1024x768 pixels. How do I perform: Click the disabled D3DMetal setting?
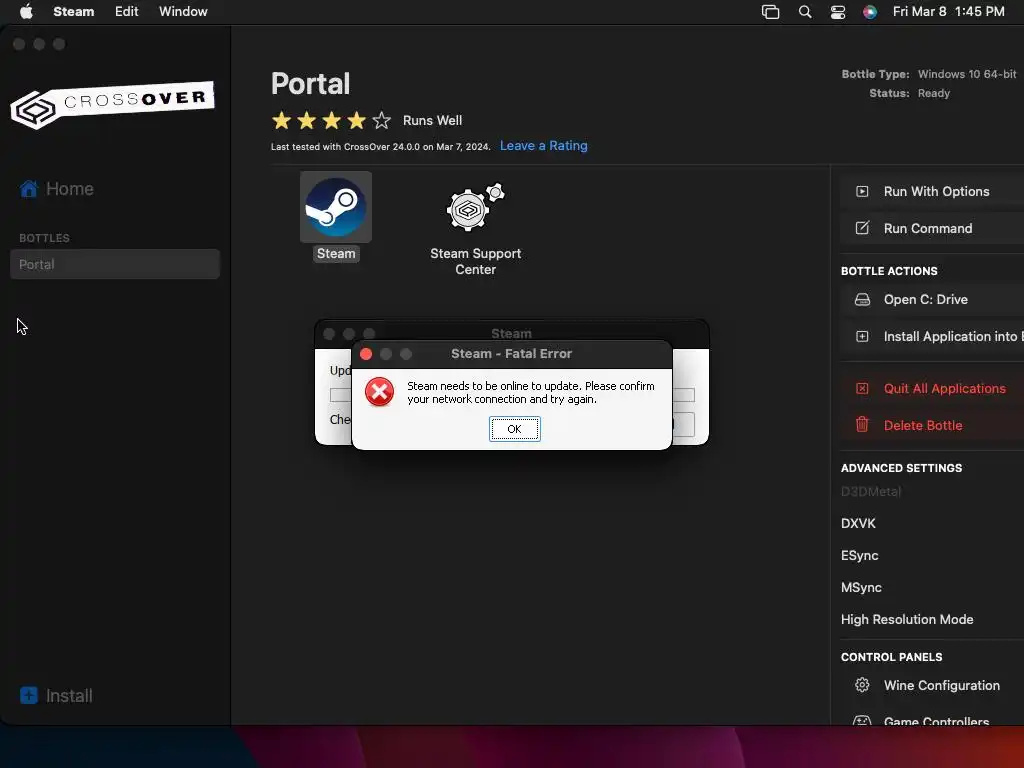click(871, 492)
